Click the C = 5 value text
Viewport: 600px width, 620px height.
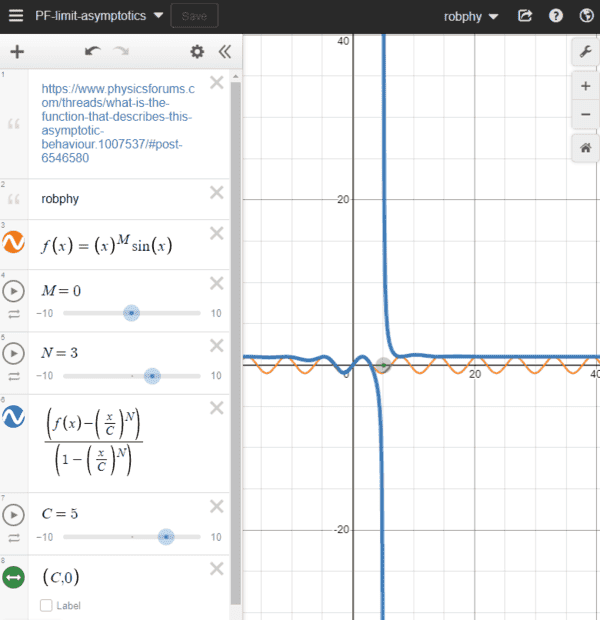(x=60, y=514)
